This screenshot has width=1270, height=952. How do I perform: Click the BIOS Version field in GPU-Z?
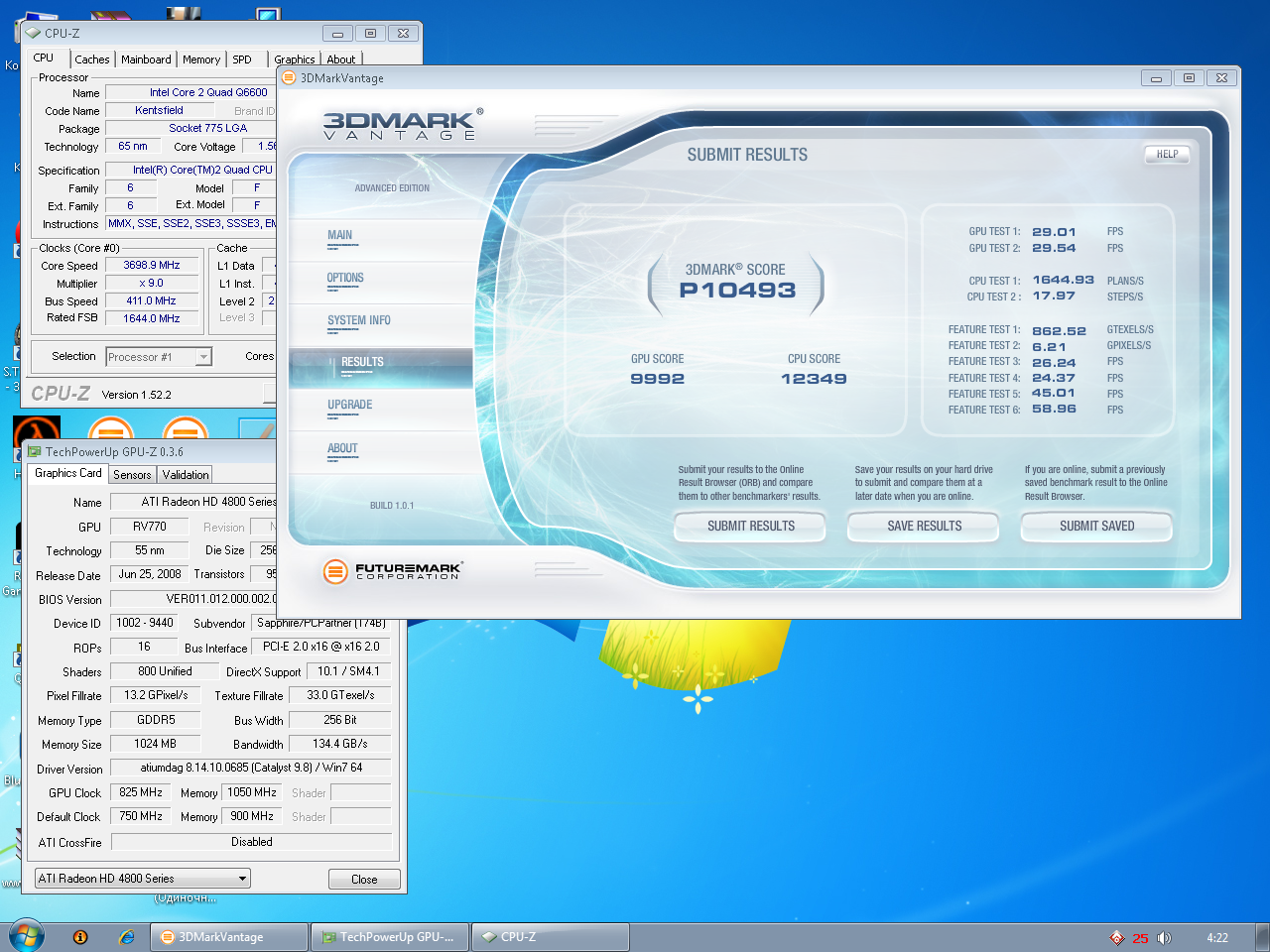(x=194, y=599)
